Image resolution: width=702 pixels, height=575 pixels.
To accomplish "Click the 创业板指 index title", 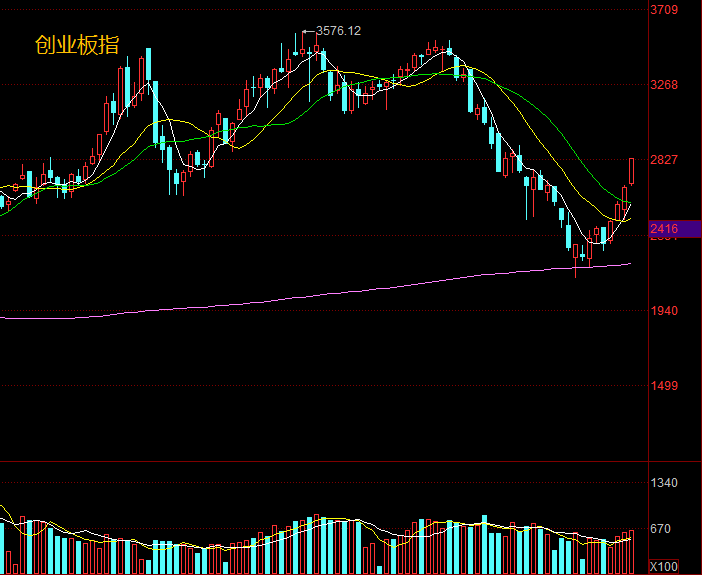I will pyautogui.click(x=77, y=45).
